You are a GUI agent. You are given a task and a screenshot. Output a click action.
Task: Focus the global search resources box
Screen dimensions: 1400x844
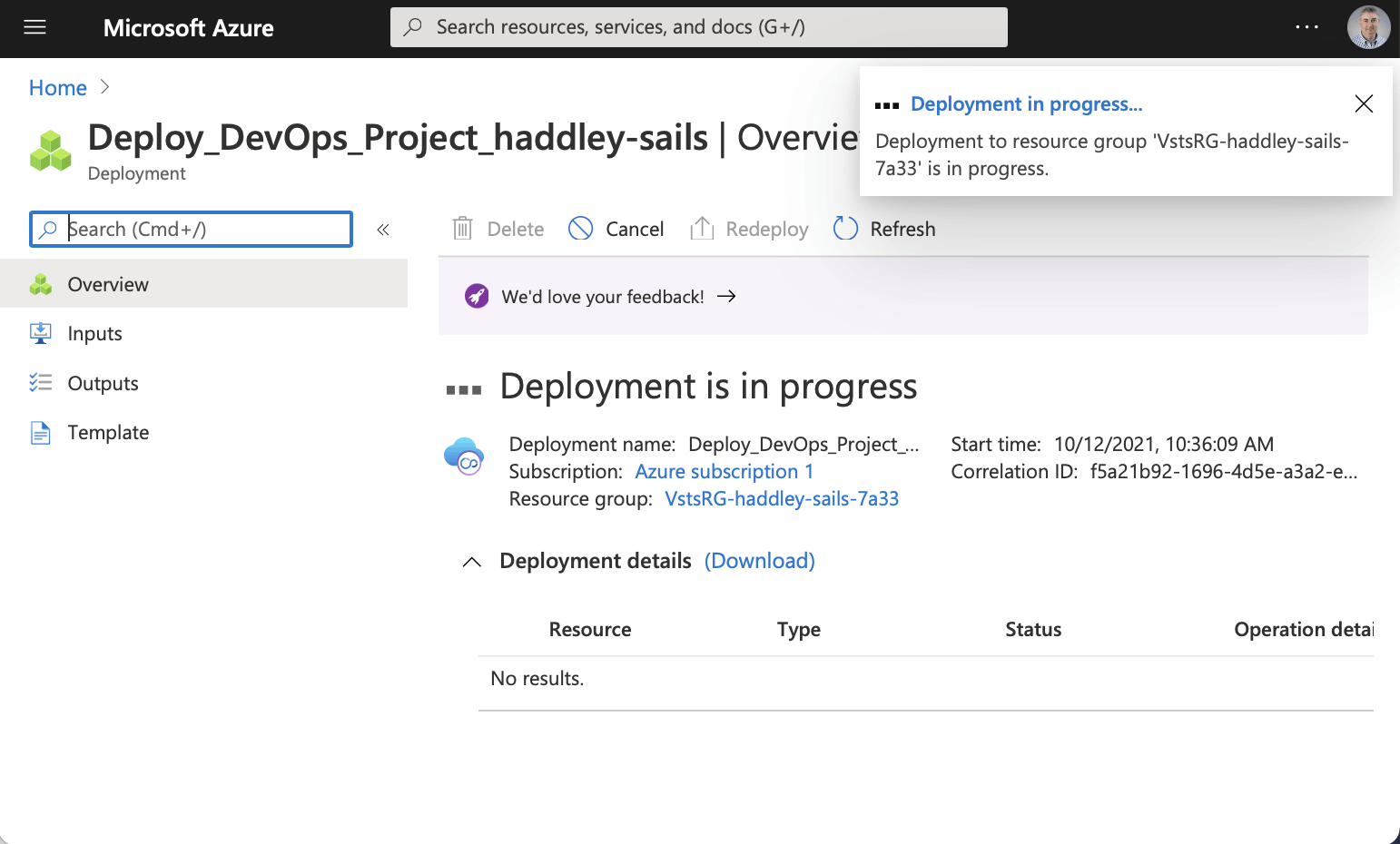pyautogui.click(x=699, y=27)
